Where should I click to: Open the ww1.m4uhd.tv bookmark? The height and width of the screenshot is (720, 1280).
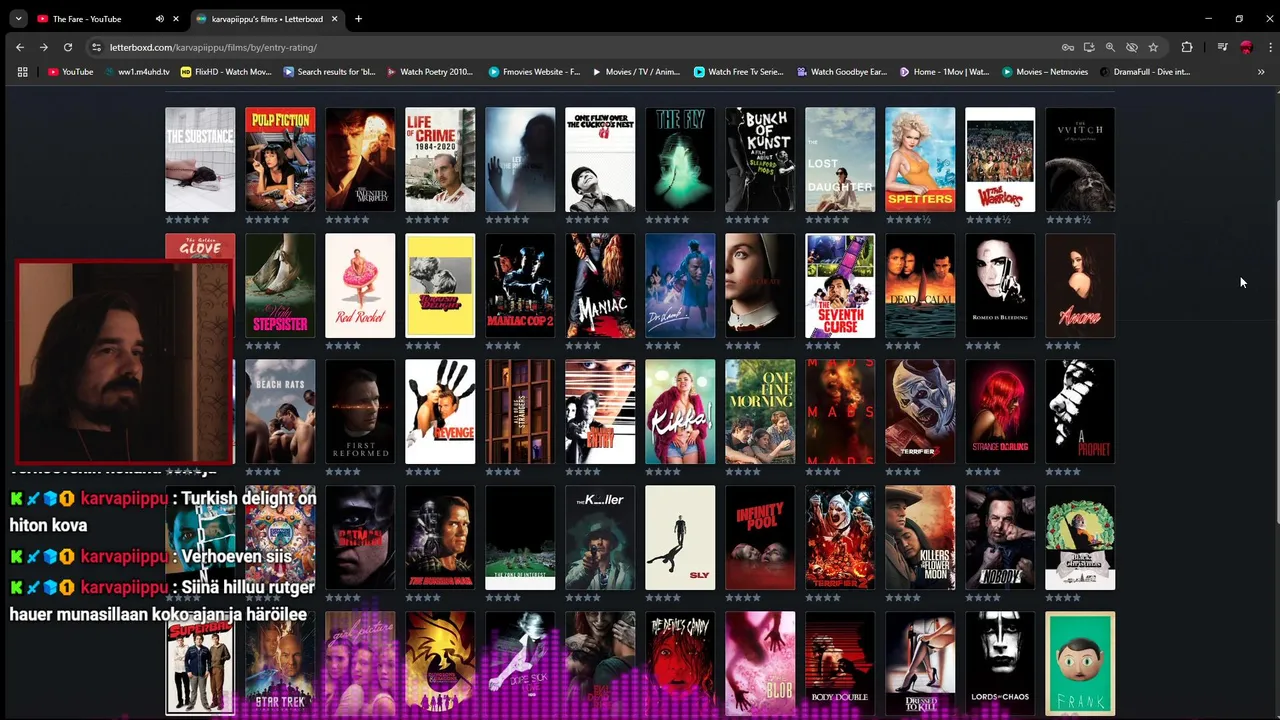coord(136,72)
